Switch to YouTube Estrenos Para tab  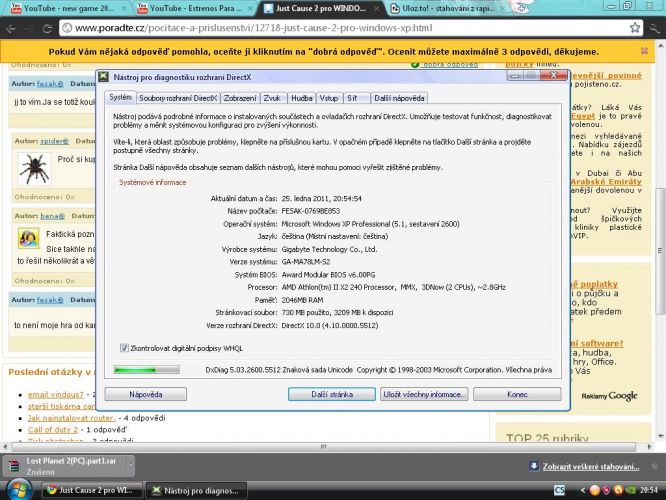[x=194, y=8]
